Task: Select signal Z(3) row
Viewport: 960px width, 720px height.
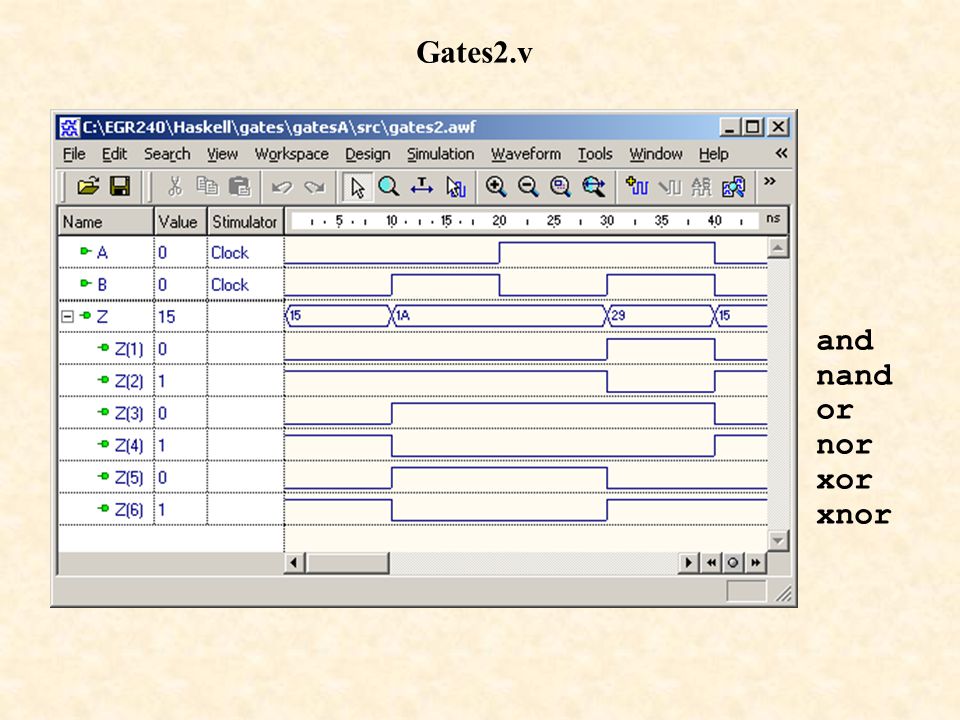Action: pos(128,413)
